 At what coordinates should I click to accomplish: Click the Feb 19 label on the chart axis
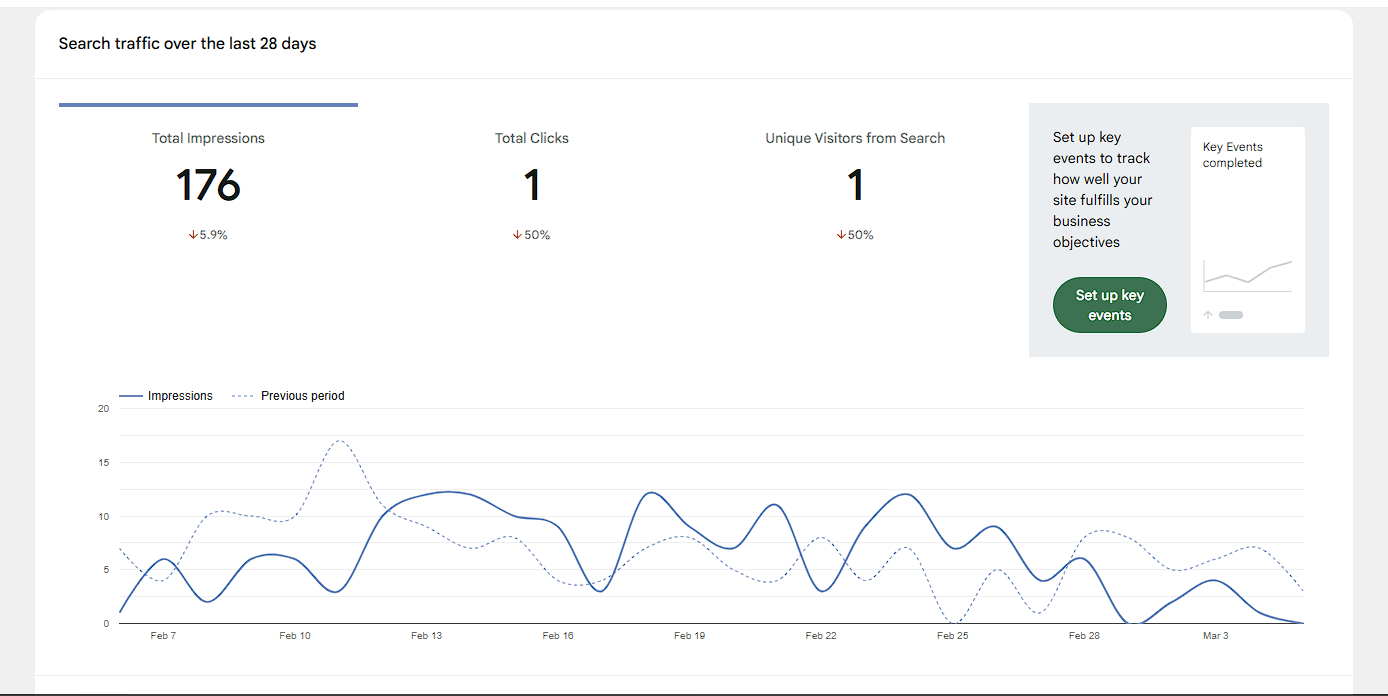pyautogui.click(x=688, y=634)
